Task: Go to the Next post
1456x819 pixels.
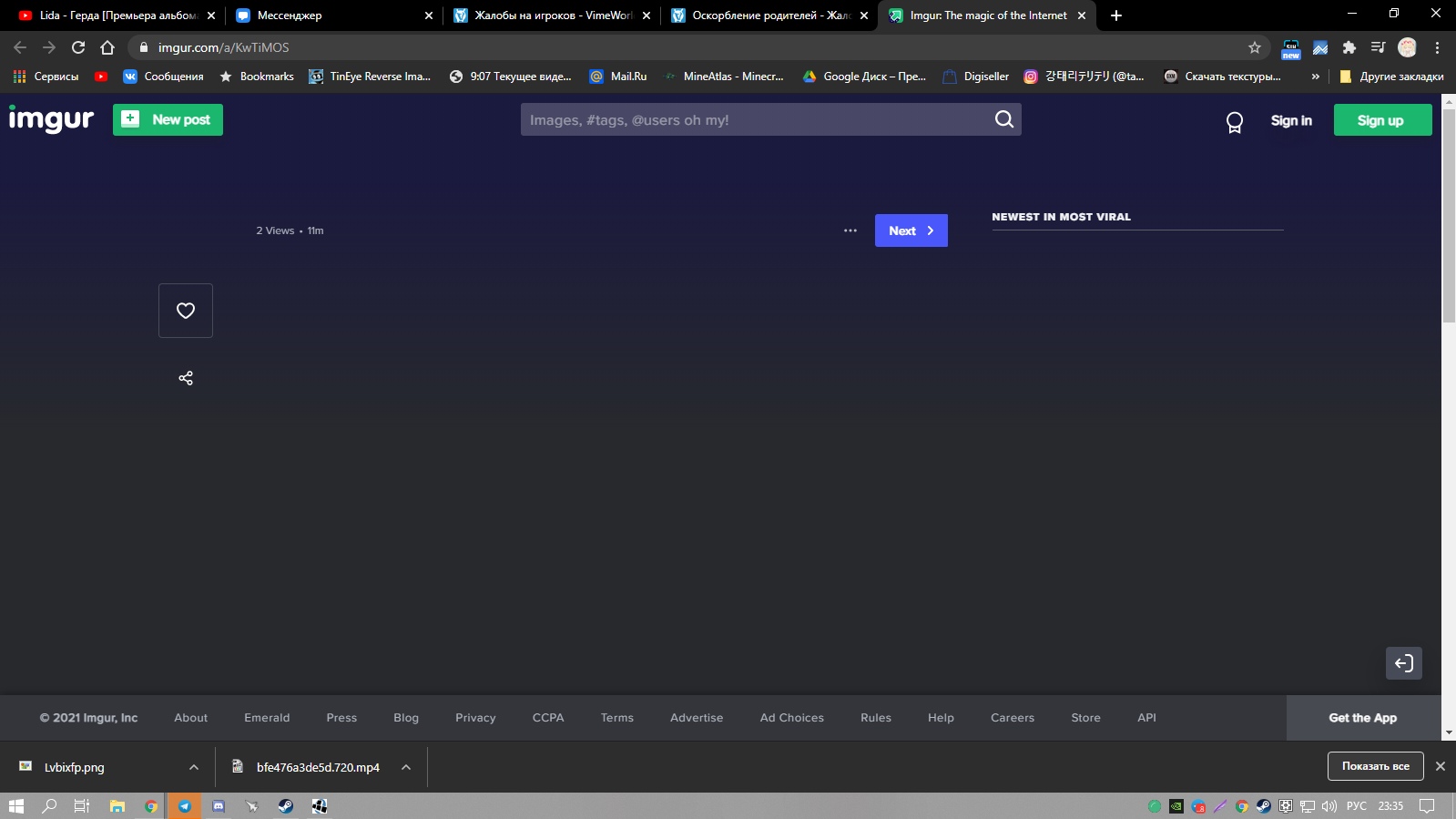Action: [911, 230]
